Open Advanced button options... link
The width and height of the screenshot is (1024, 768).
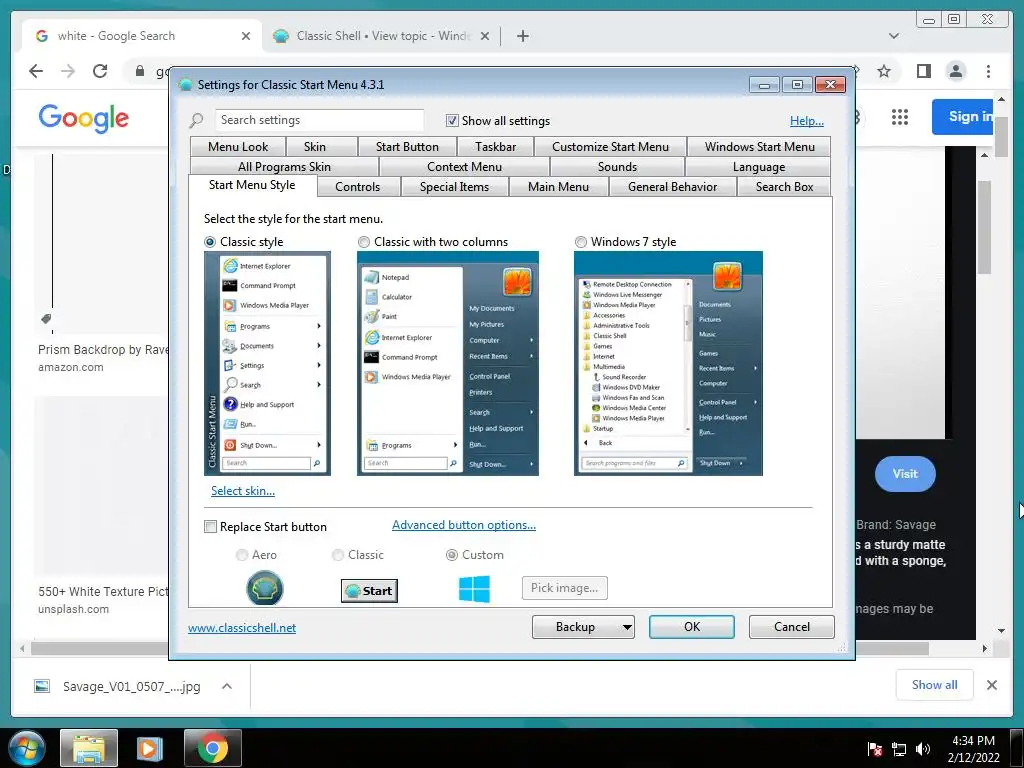464,525
